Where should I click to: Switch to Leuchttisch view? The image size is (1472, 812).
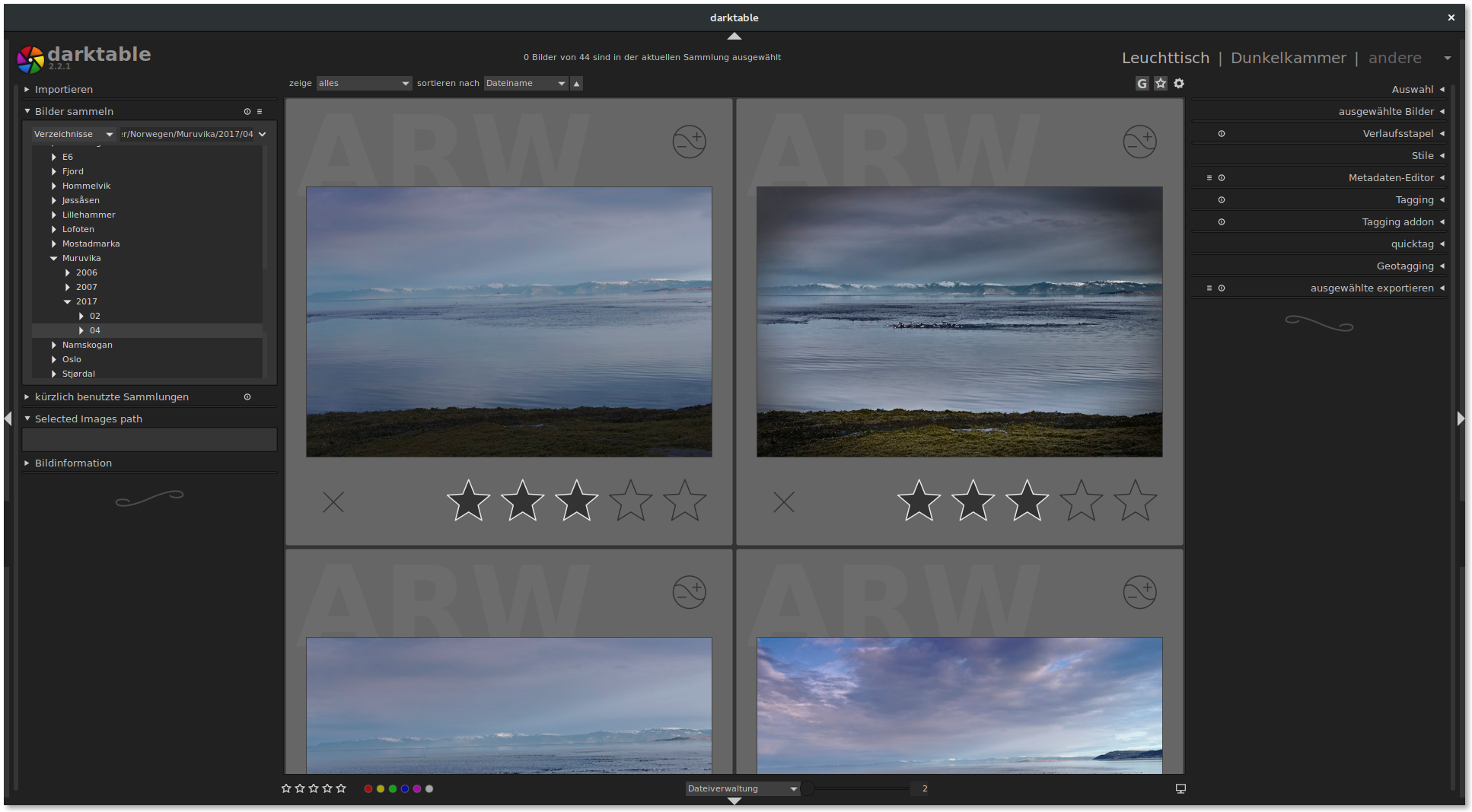[x=1165, y=59]
